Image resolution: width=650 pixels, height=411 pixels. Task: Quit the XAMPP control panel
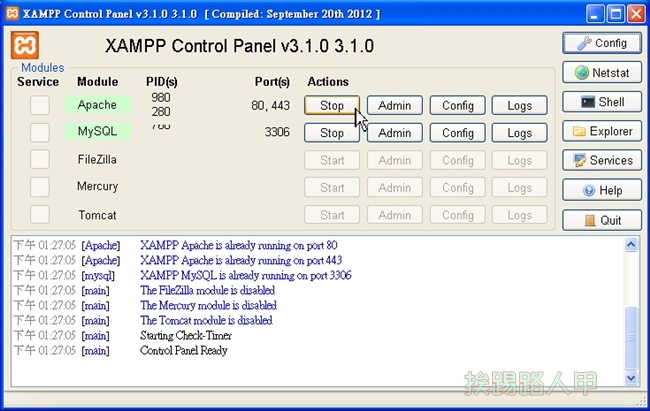click(x=602, y=220)
